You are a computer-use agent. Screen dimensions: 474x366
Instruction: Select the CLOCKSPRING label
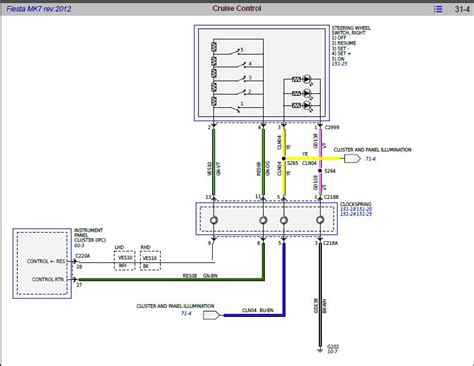click(x=356, y=204)
